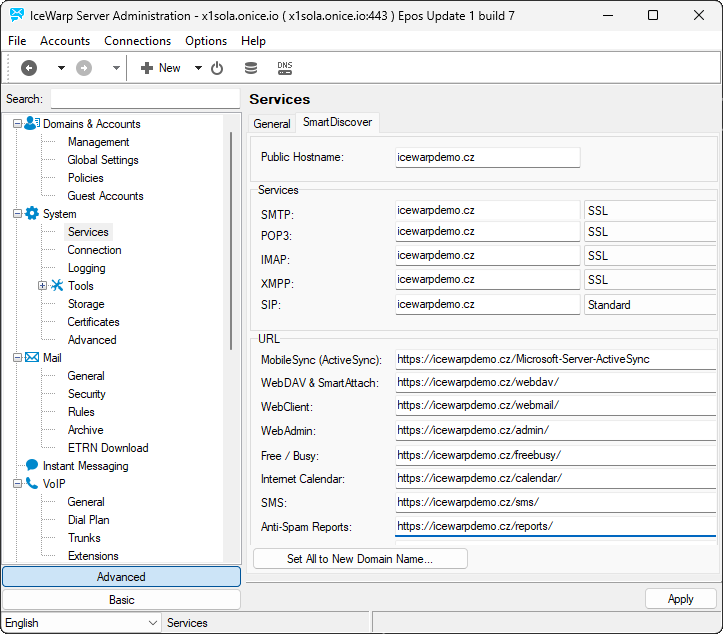The width and height of the screenshot is (723, 634).
Task: Select ETRN Download tree item
Action: tap(108, 448)
